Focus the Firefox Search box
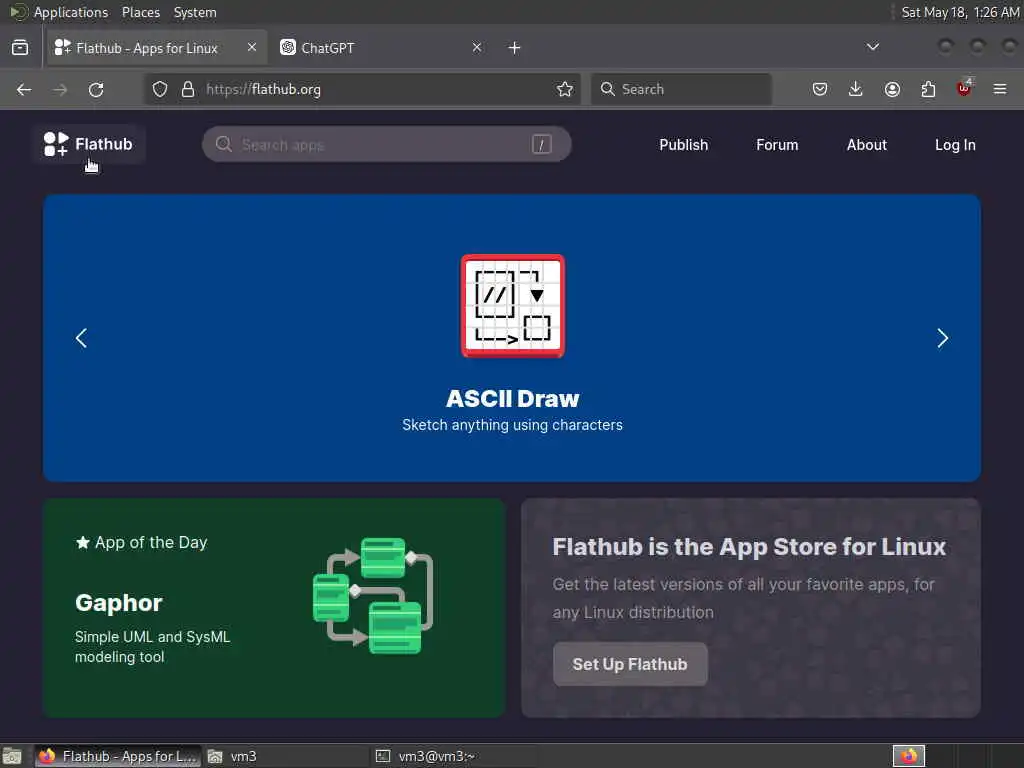1024x768 pixels. point(681,89)
